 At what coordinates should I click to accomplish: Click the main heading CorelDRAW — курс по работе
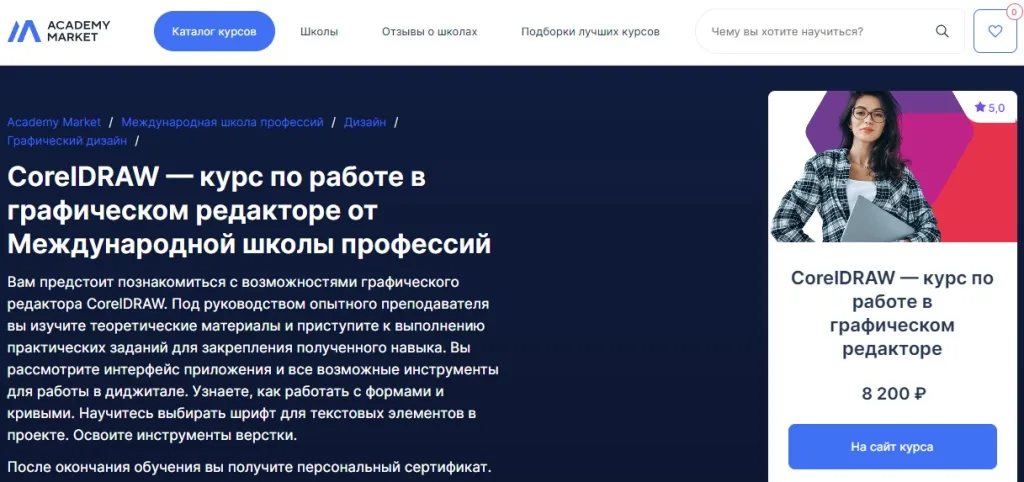tap(249, 210)
